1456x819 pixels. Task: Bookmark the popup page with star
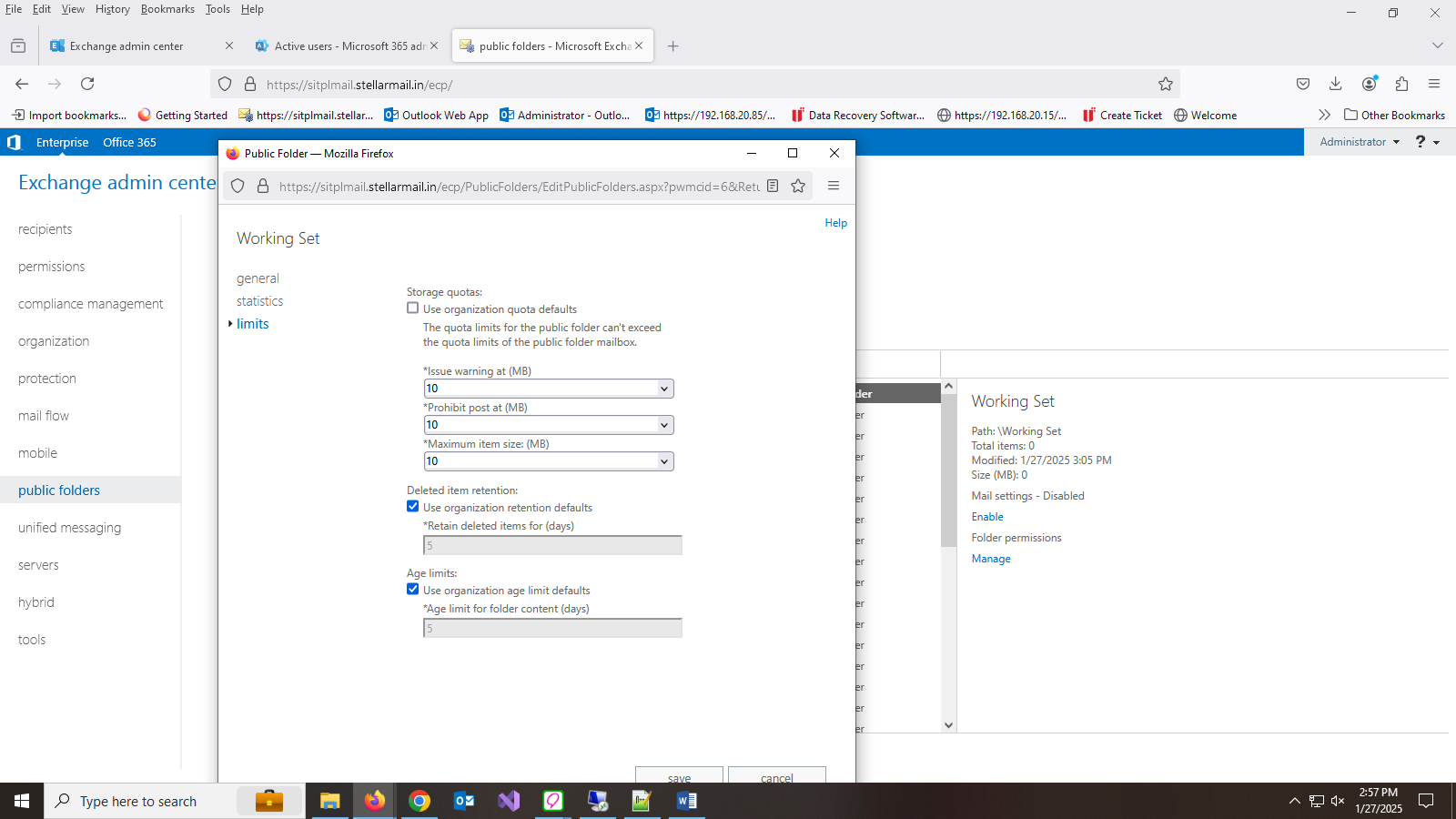click(x=798, y=186)
